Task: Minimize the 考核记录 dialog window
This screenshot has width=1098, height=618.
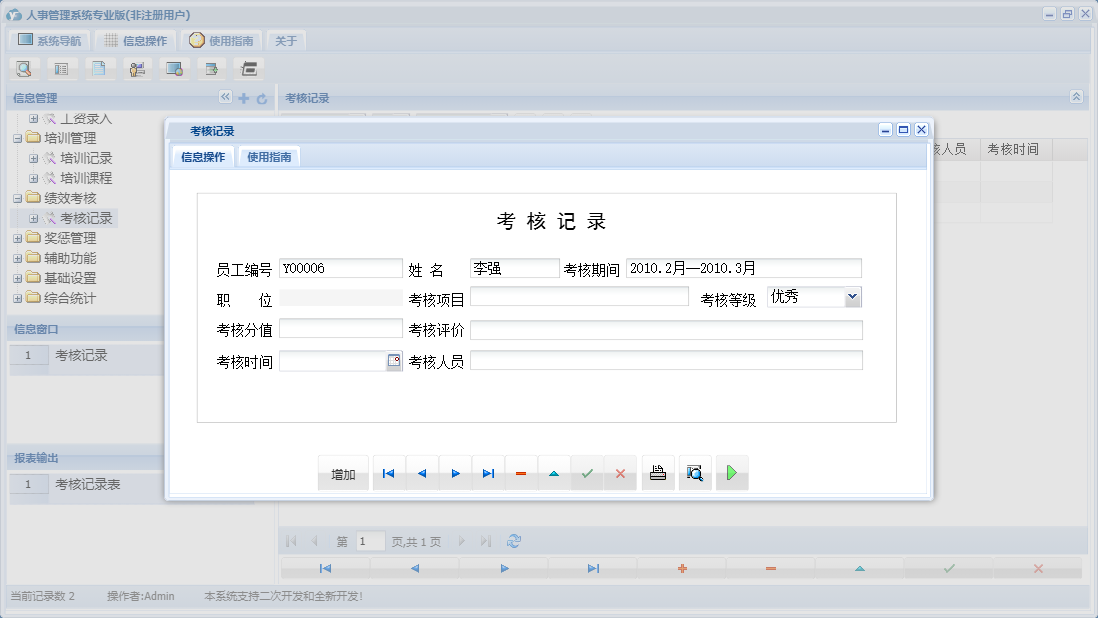Action: (885, 129)
